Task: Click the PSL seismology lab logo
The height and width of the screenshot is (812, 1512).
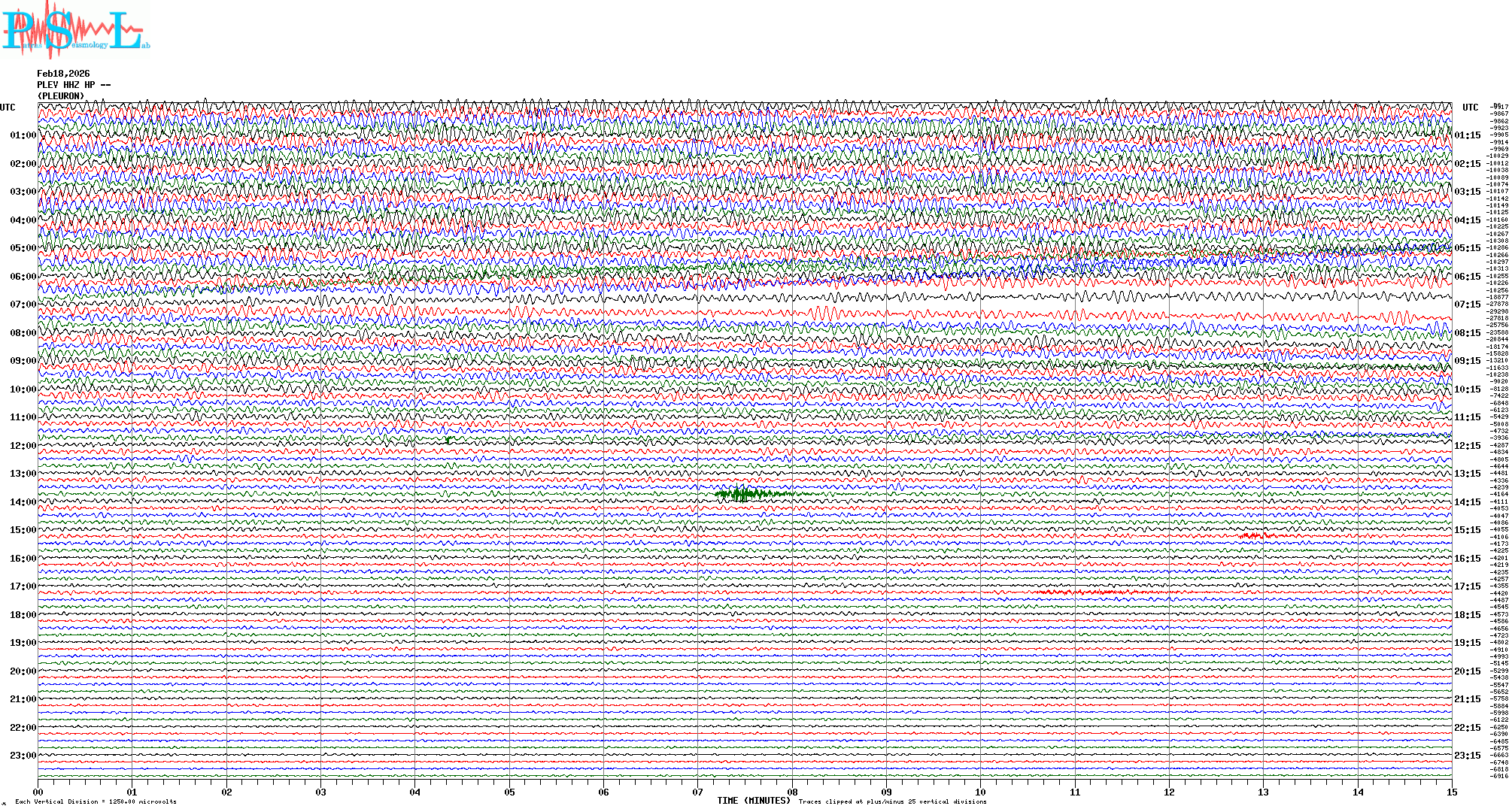Action: pos(74,30)
